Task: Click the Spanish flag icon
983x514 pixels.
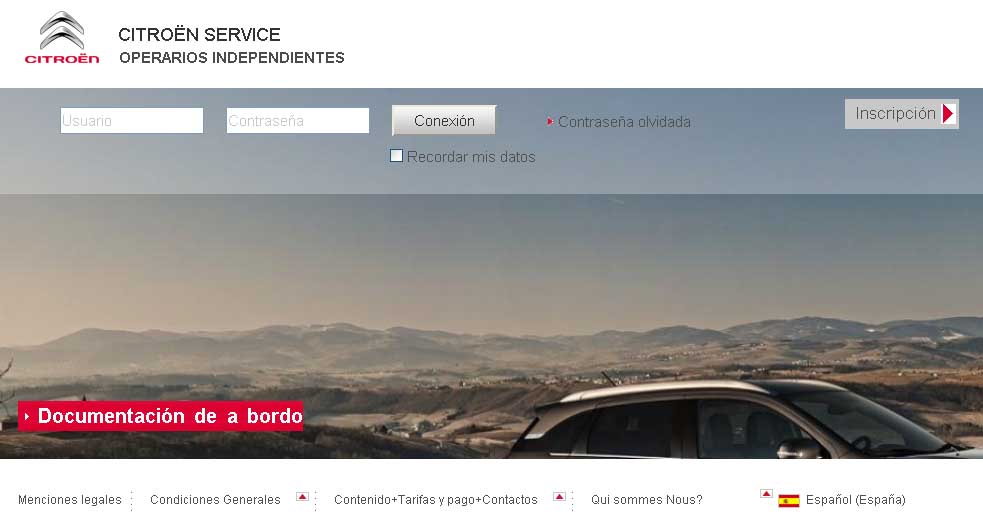Action: pyautogui.click(x=789, y=500)
